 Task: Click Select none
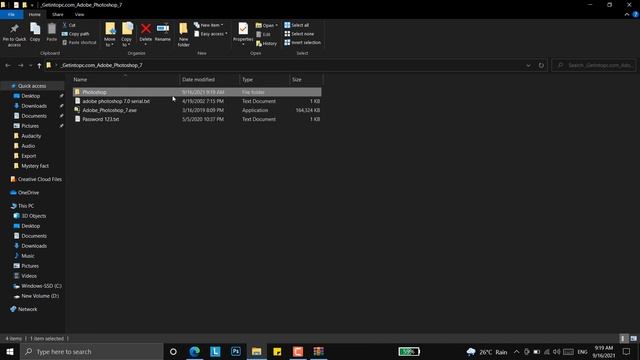tap(299, 34)
